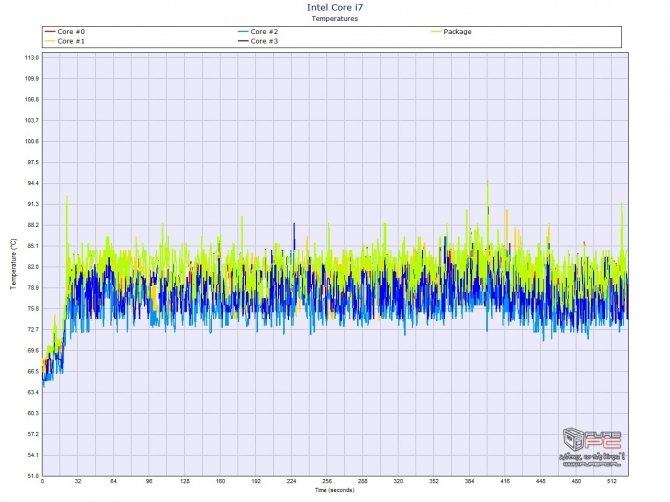The image size is (670, 502).
Task: Click the Core #3 legend entry
Action: 258,41
